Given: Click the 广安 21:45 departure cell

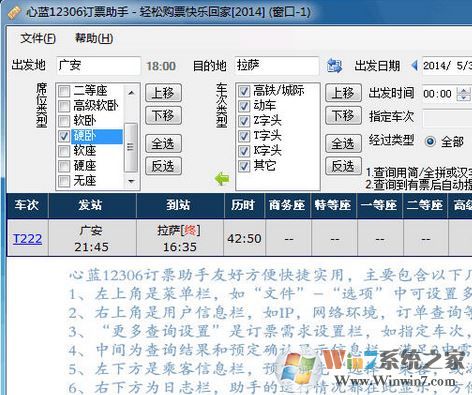Looking at the screenshot, I should pyautogui.click(x=92, y=238).
